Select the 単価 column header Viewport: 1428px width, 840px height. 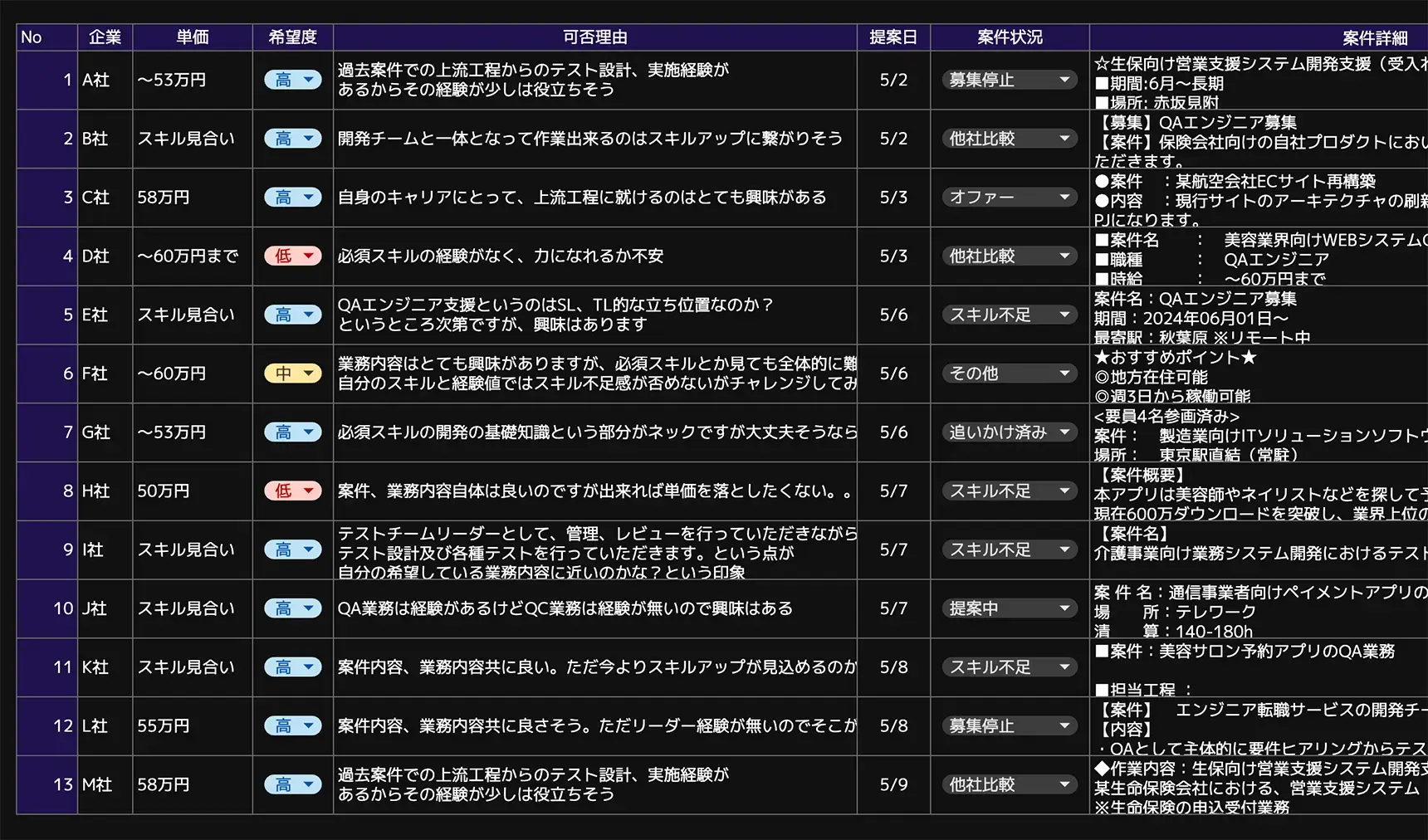[193, 37]
